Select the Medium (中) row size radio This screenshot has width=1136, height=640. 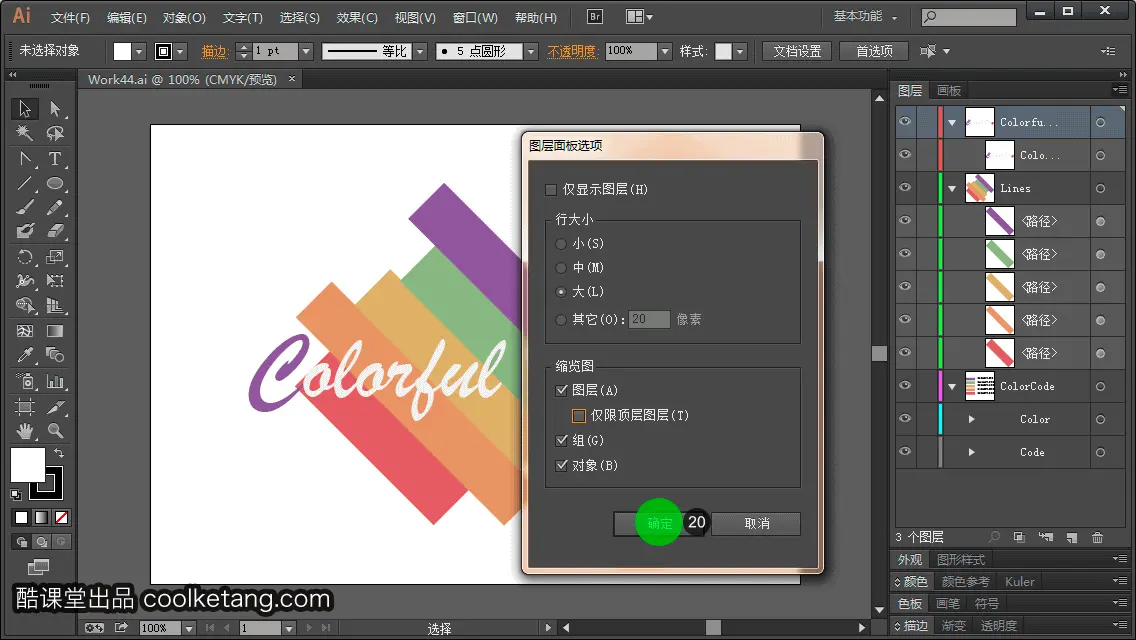point(561,268)
